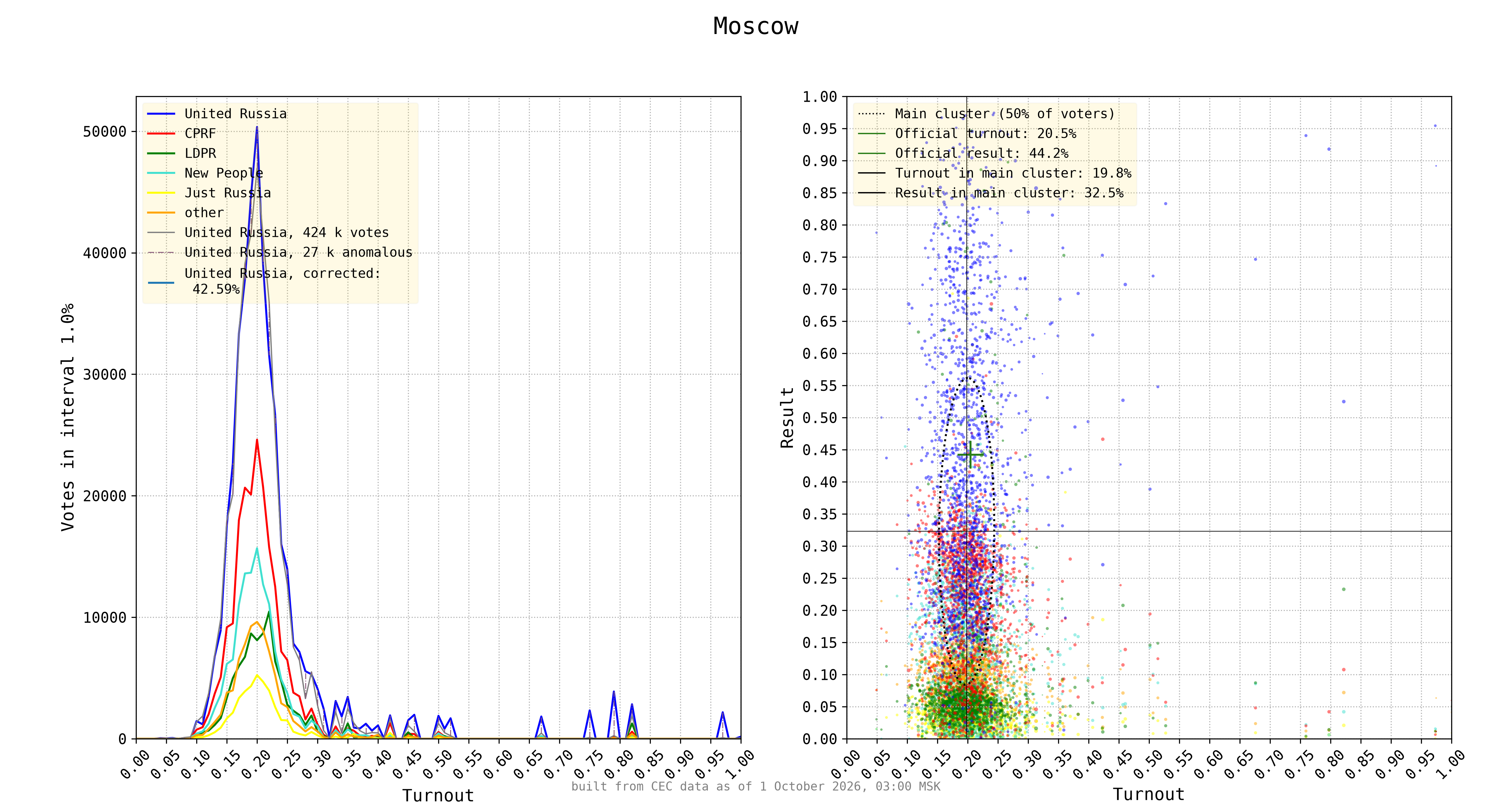Screen dimensions: 1512x803
Task: Click 'Official turnout: 20.5%' legend entry
Action: (x=986, y=134)
